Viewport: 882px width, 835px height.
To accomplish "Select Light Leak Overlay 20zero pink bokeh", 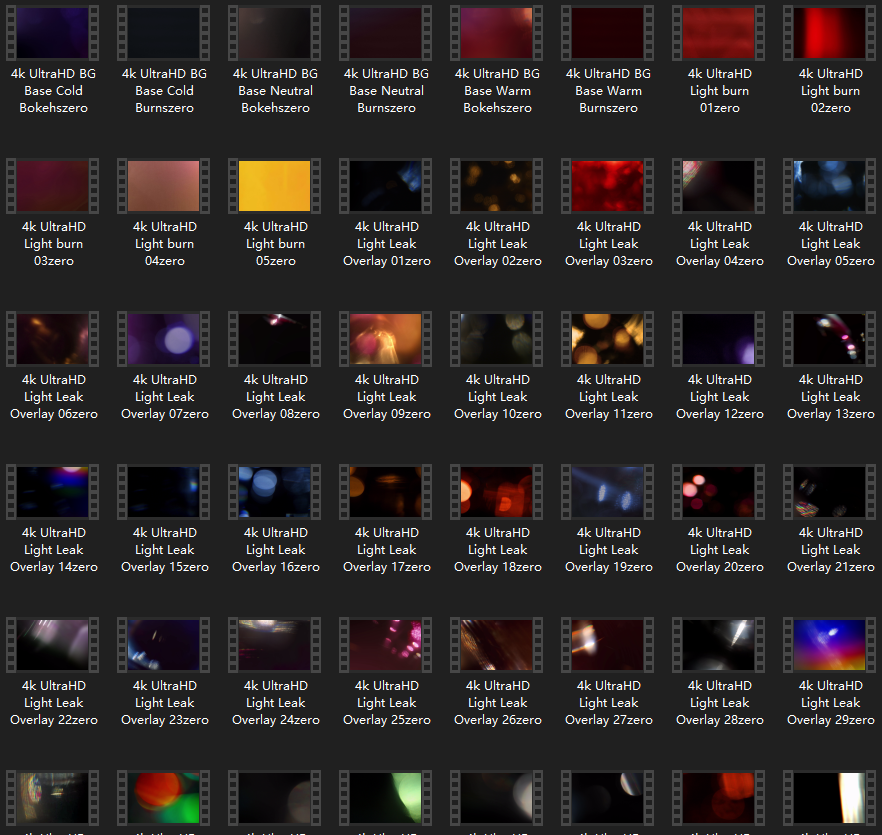I will pos(718,492).
